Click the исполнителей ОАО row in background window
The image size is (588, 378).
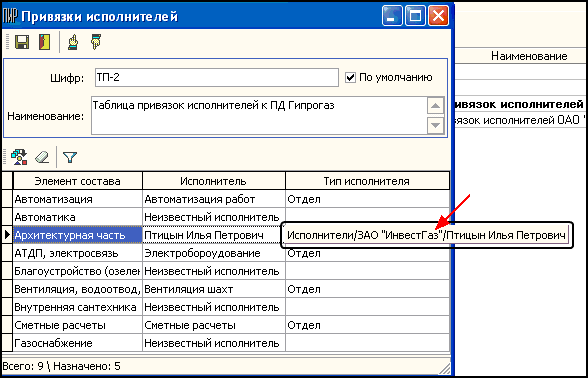point(521,120)
